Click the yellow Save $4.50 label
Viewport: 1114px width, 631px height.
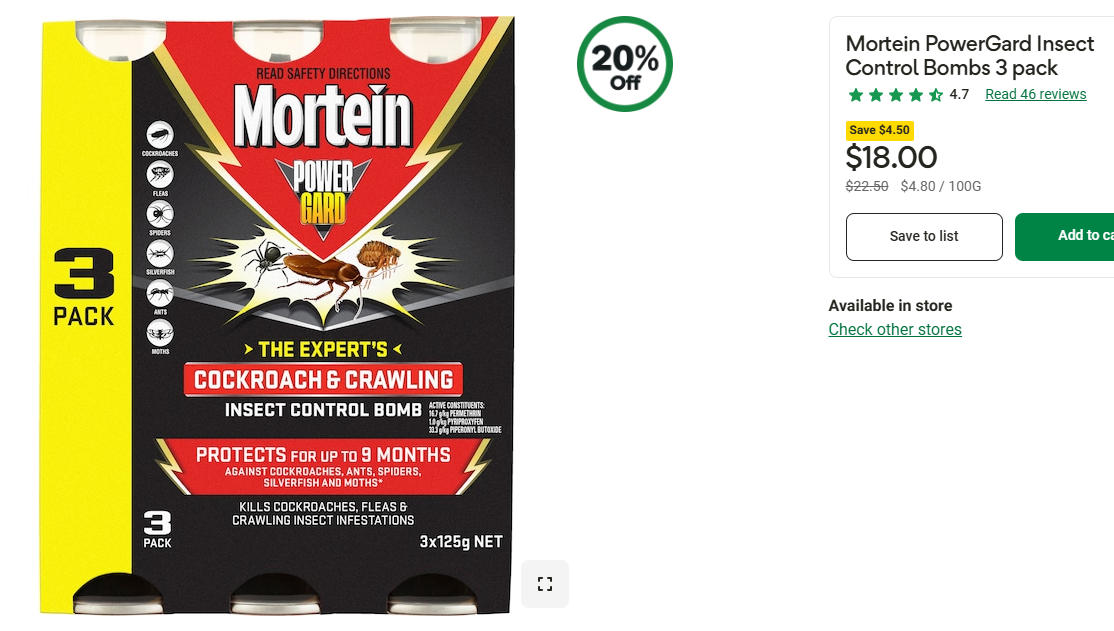pyautogui.click(x=879, y=130)
